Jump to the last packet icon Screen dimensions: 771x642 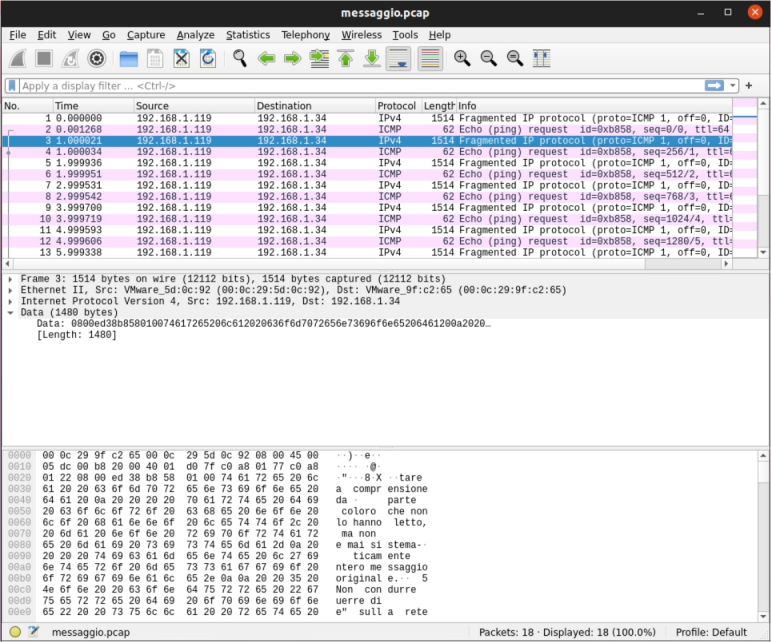click(x=372, y=58)
